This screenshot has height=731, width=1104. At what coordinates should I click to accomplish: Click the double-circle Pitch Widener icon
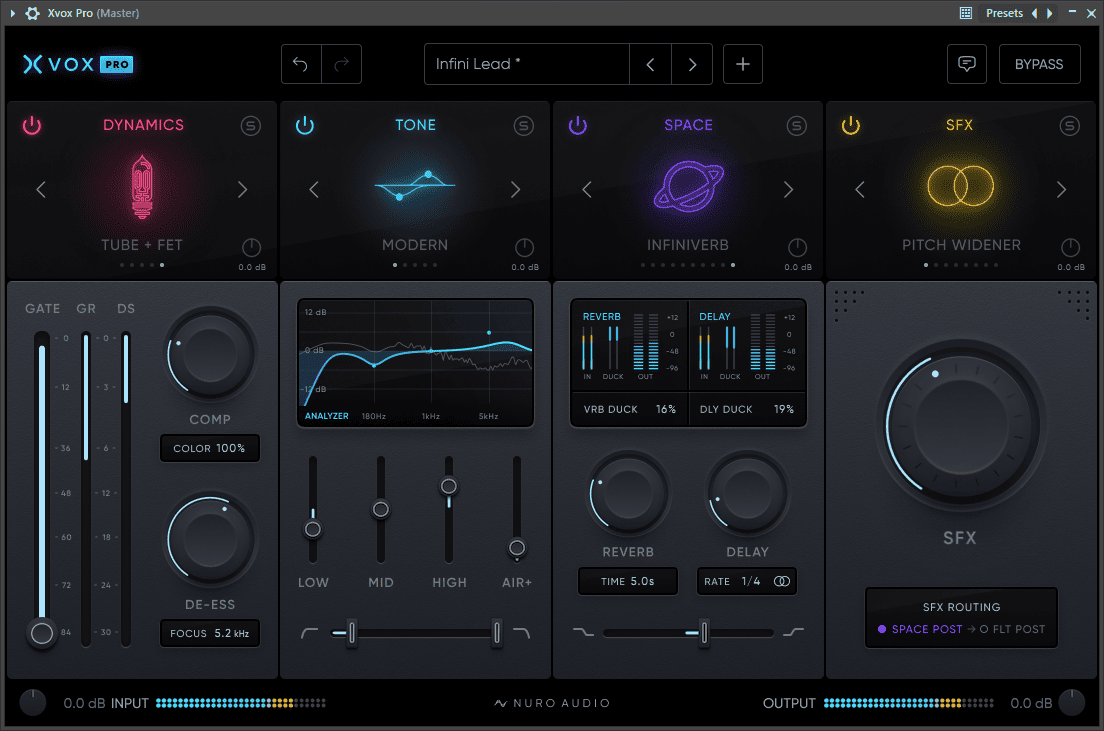[x=960, y=186]
